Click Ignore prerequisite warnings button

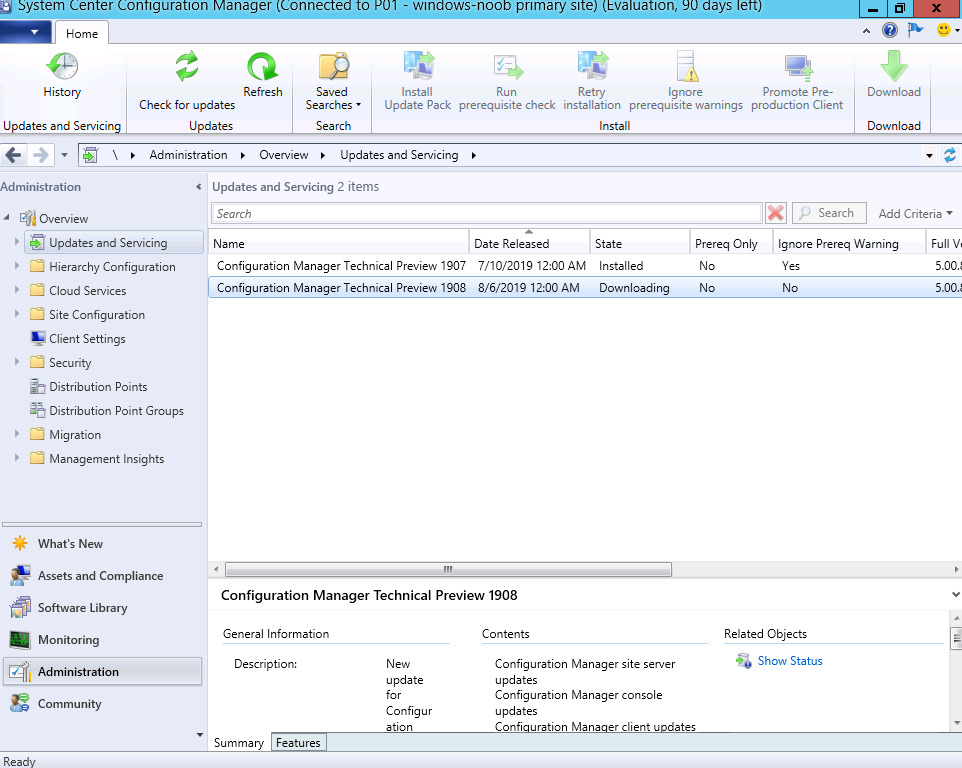click(x=685, y=81)
